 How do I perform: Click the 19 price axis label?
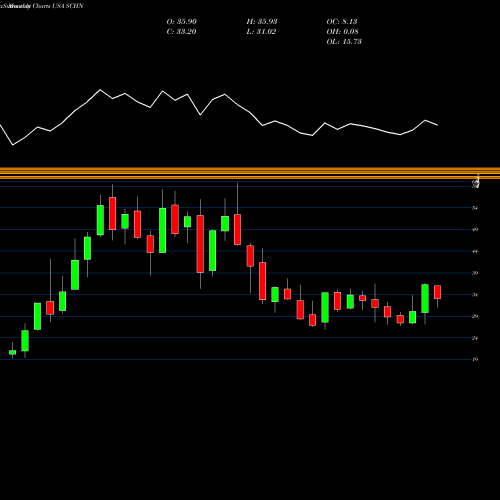coord(475,359)
